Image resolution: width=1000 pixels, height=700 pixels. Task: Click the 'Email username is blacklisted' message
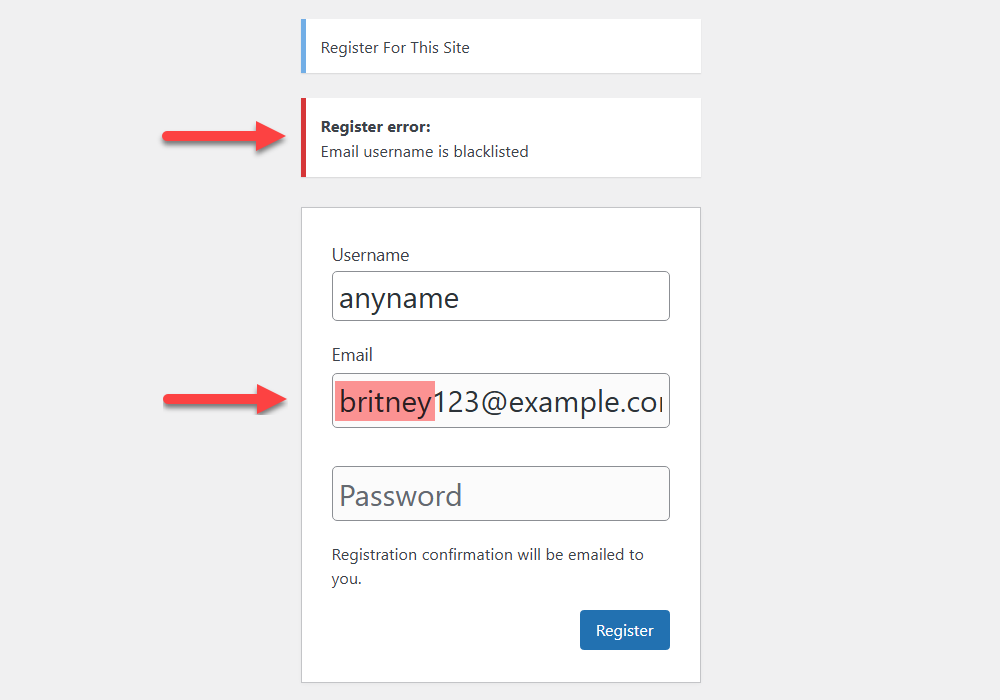[x=424, y=151]
